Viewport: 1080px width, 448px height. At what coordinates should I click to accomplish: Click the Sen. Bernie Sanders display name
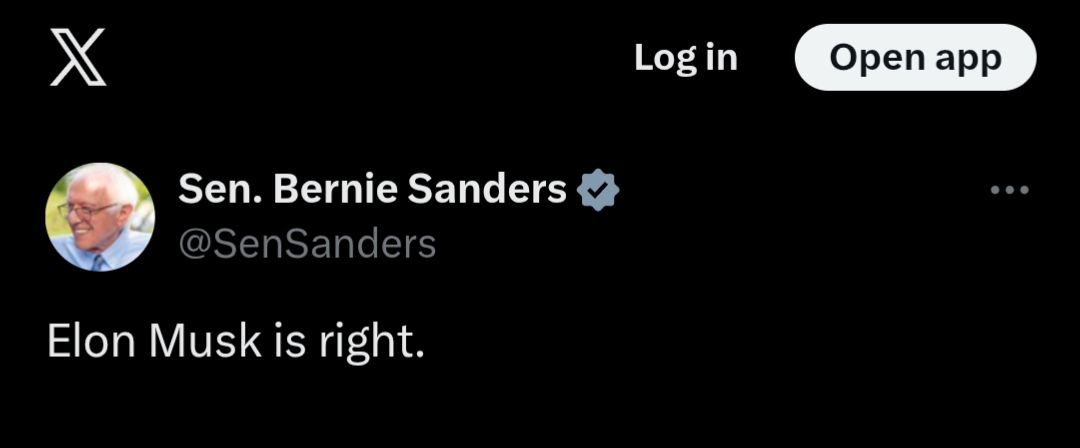[x=372, y=188]
